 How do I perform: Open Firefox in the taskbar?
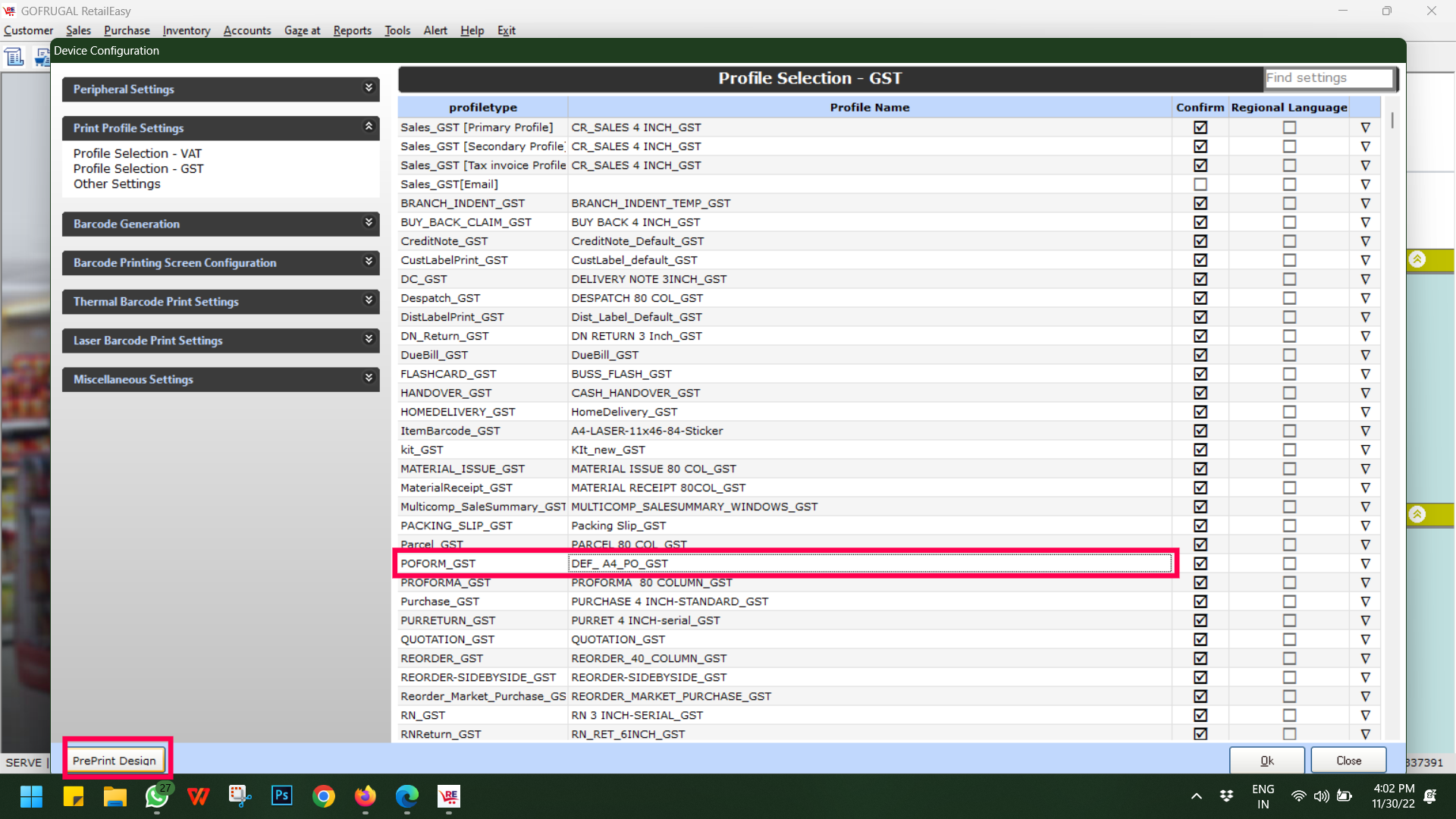pos(366,796)
